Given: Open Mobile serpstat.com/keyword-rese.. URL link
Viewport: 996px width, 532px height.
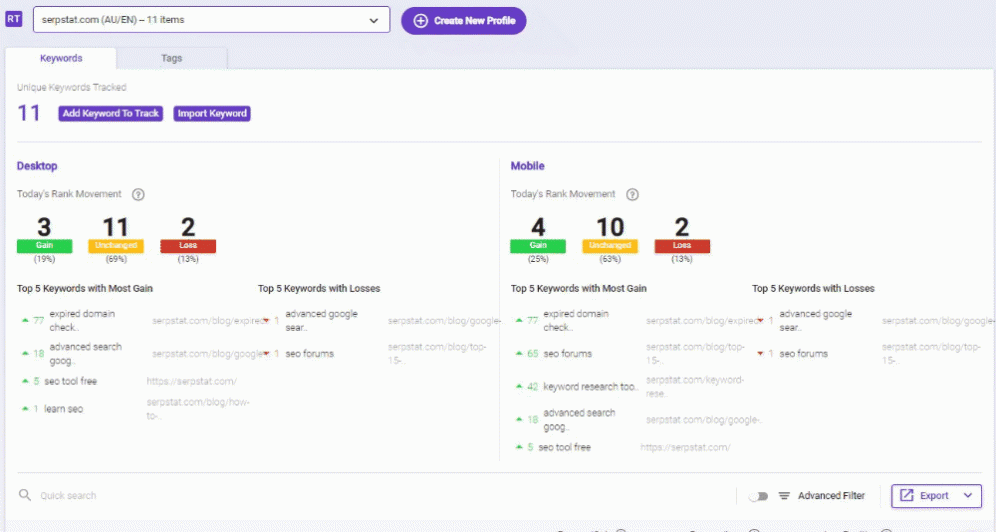Looking at the screenshot, I should (695, 387).
